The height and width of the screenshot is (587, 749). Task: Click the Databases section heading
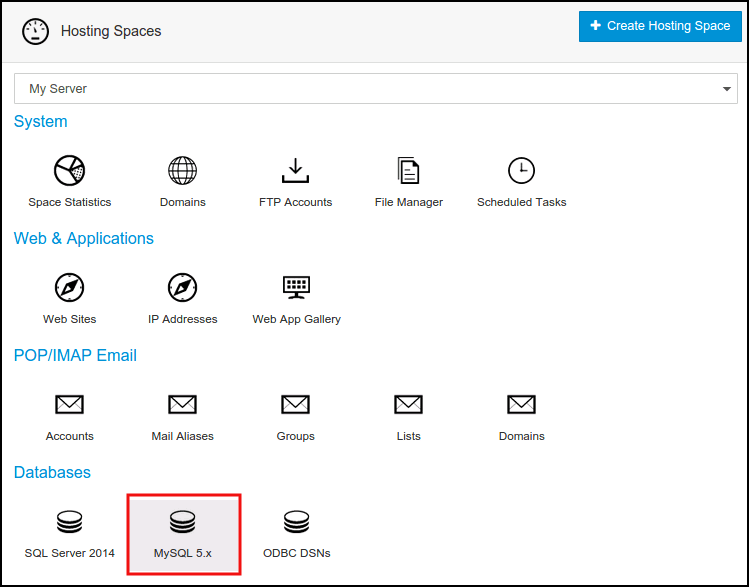point(52,472)
